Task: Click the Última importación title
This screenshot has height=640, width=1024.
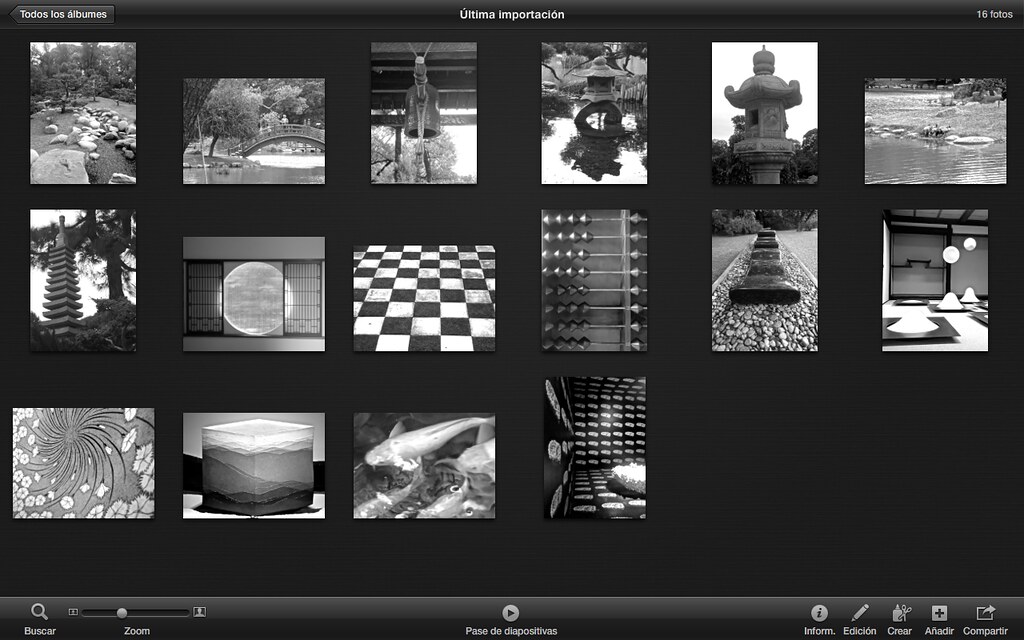Action: [x=512, y=14]
